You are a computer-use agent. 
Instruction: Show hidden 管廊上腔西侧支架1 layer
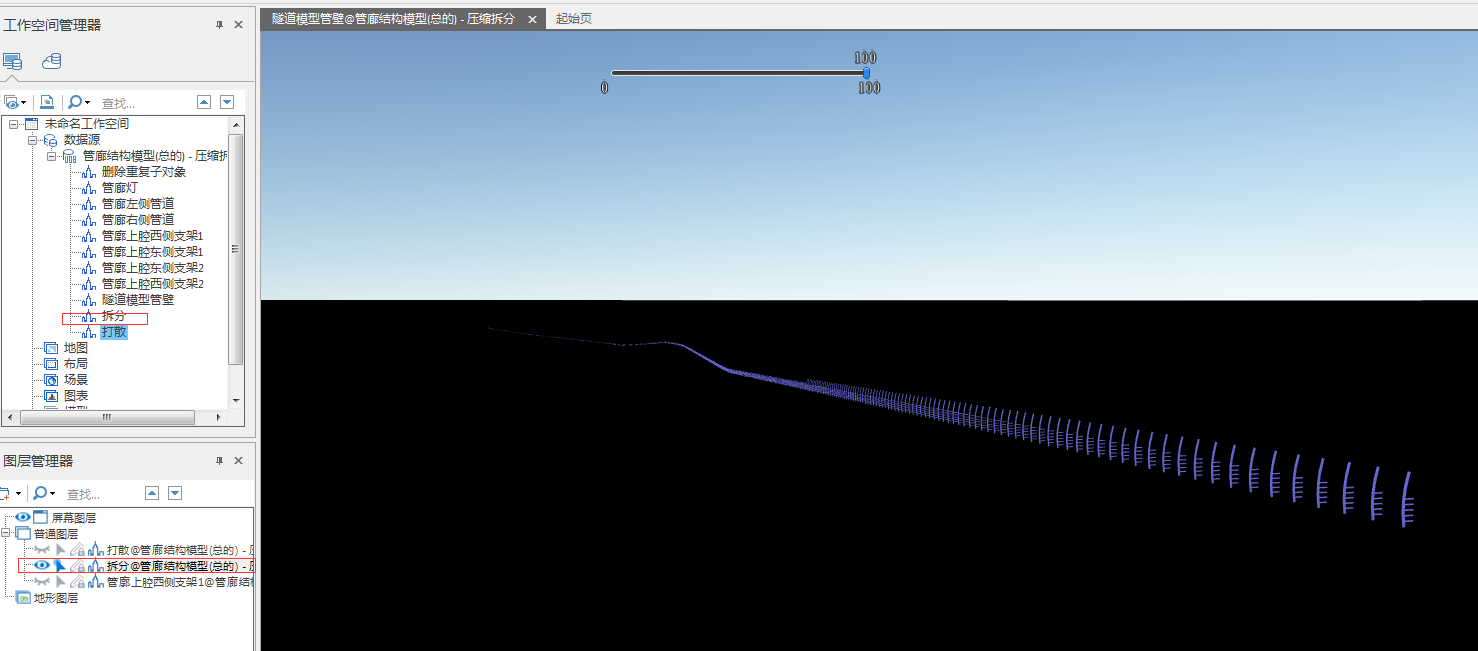(42, 582)
